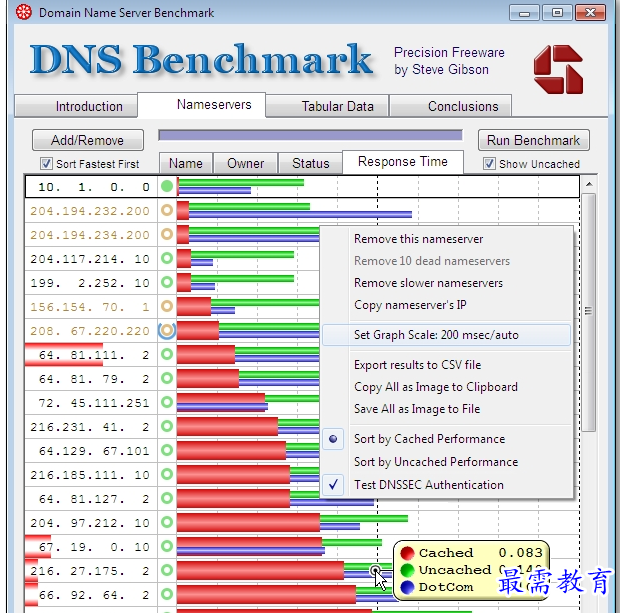Viewport: 620px width, 613px height.
Task: Open the Introduction tab
Action: [76, 106]
